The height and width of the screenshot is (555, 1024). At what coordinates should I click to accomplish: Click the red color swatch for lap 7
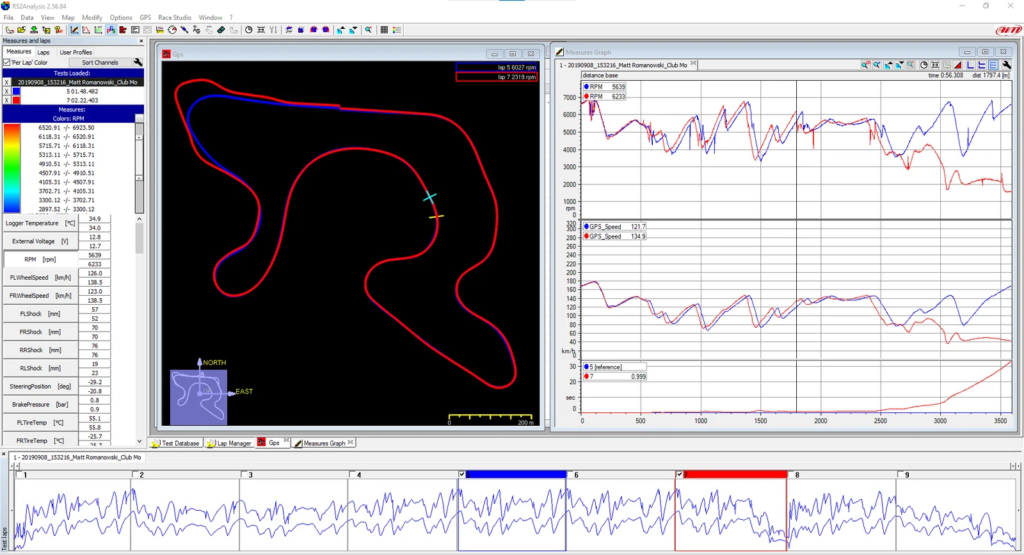pos(16,101)
